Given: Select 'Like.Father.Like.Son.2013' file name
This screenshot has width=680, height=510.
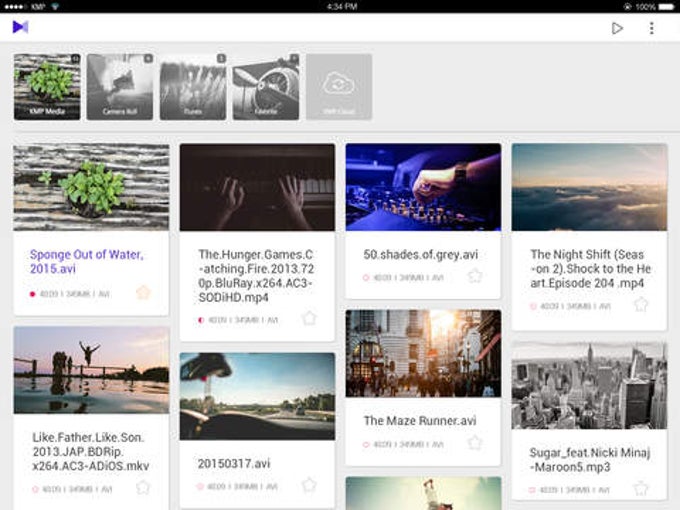Looking at the screenshot, I should click(x=91, y=451).
